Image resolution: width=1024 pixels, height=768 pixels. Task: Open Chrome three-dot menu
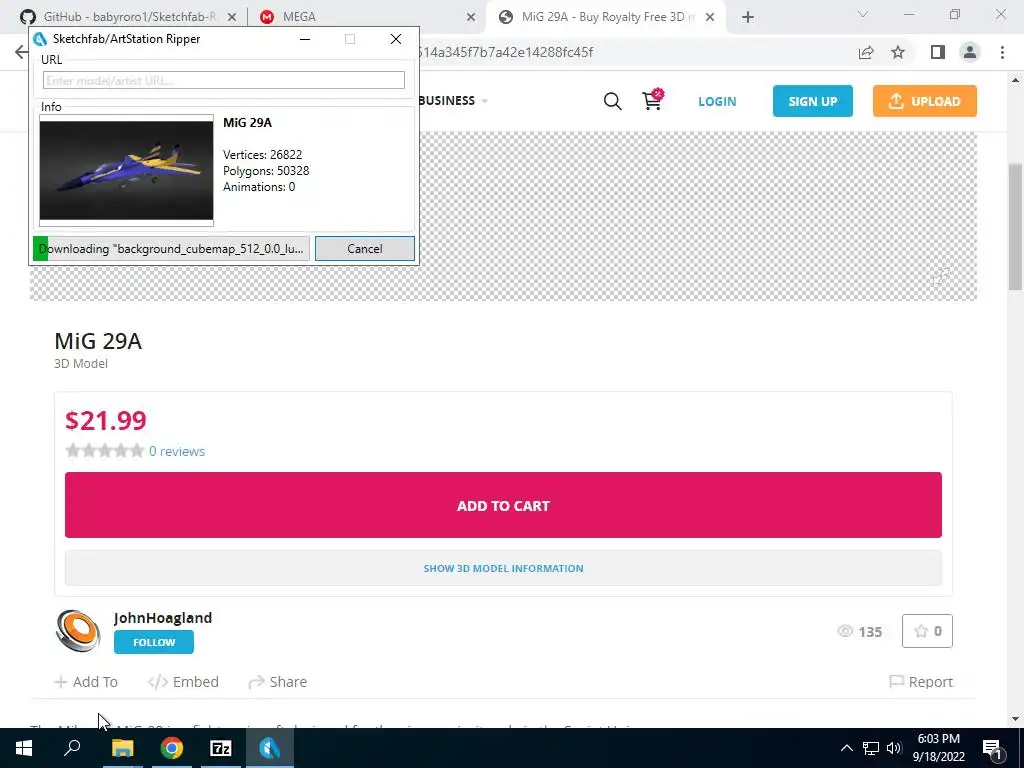pos(1002,52)
